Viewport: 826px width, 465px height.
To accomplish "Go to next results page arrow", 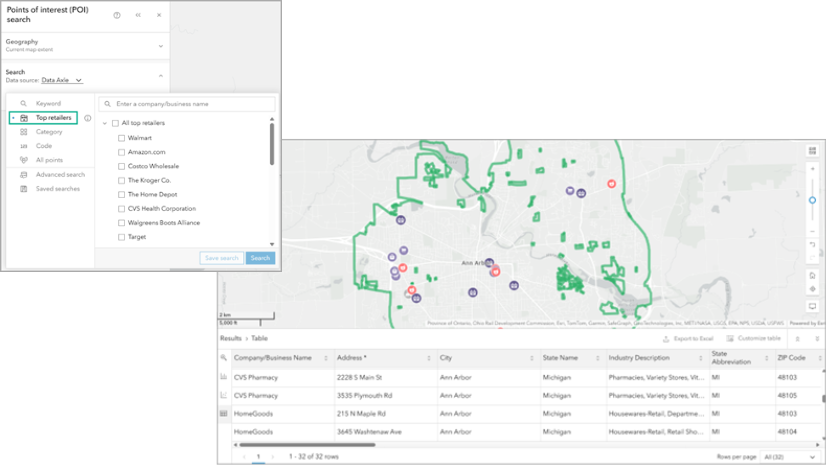I will click(x=273, y=457).
